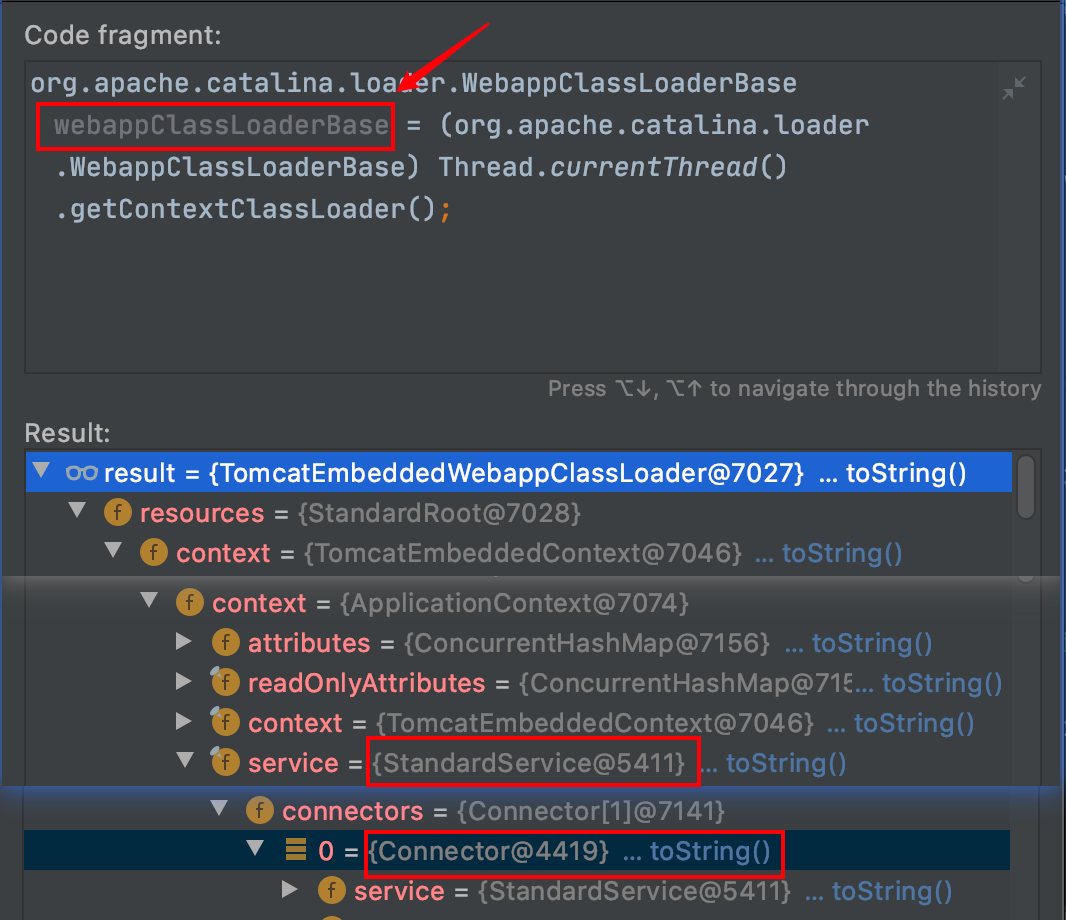Click the field icon beside attributes
Viewport: 1066px width, 920px height.
(x=225, y=643)
